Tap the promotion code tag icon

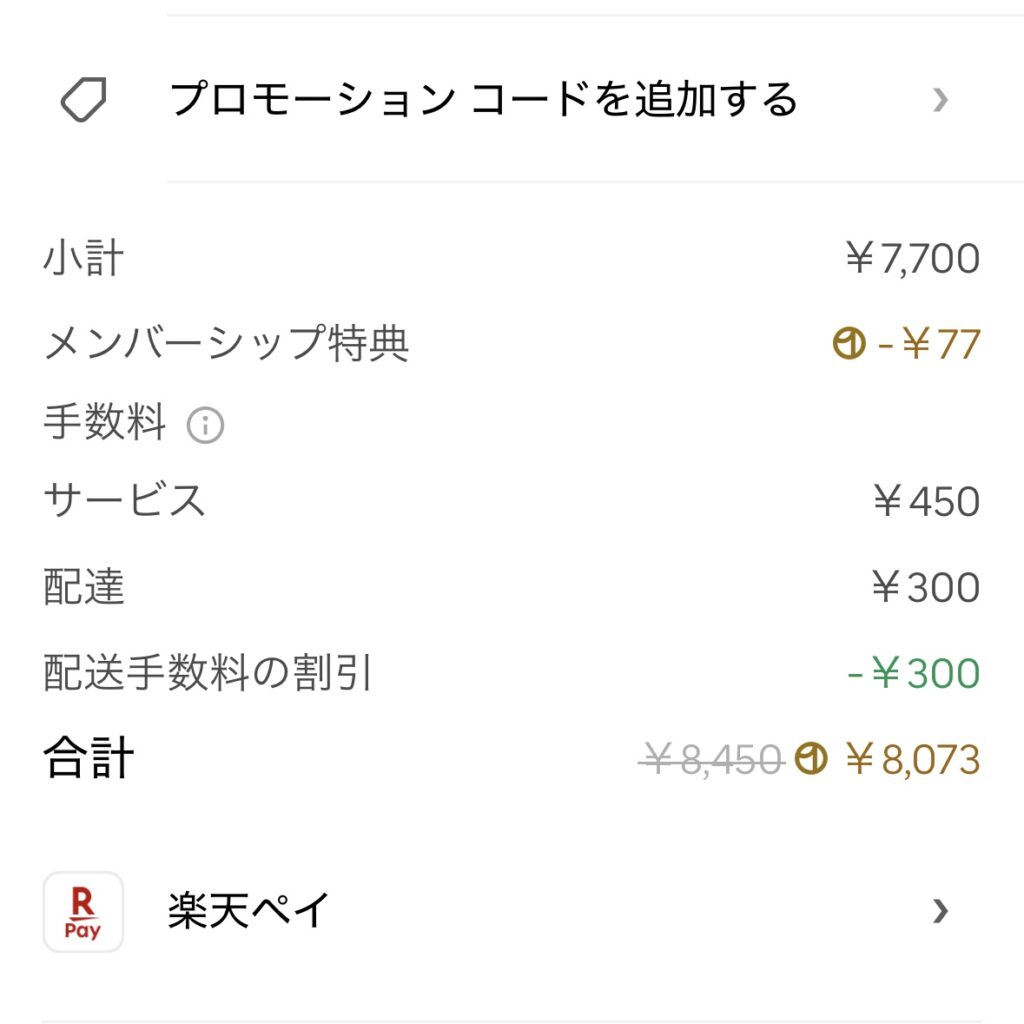(84, 100)
